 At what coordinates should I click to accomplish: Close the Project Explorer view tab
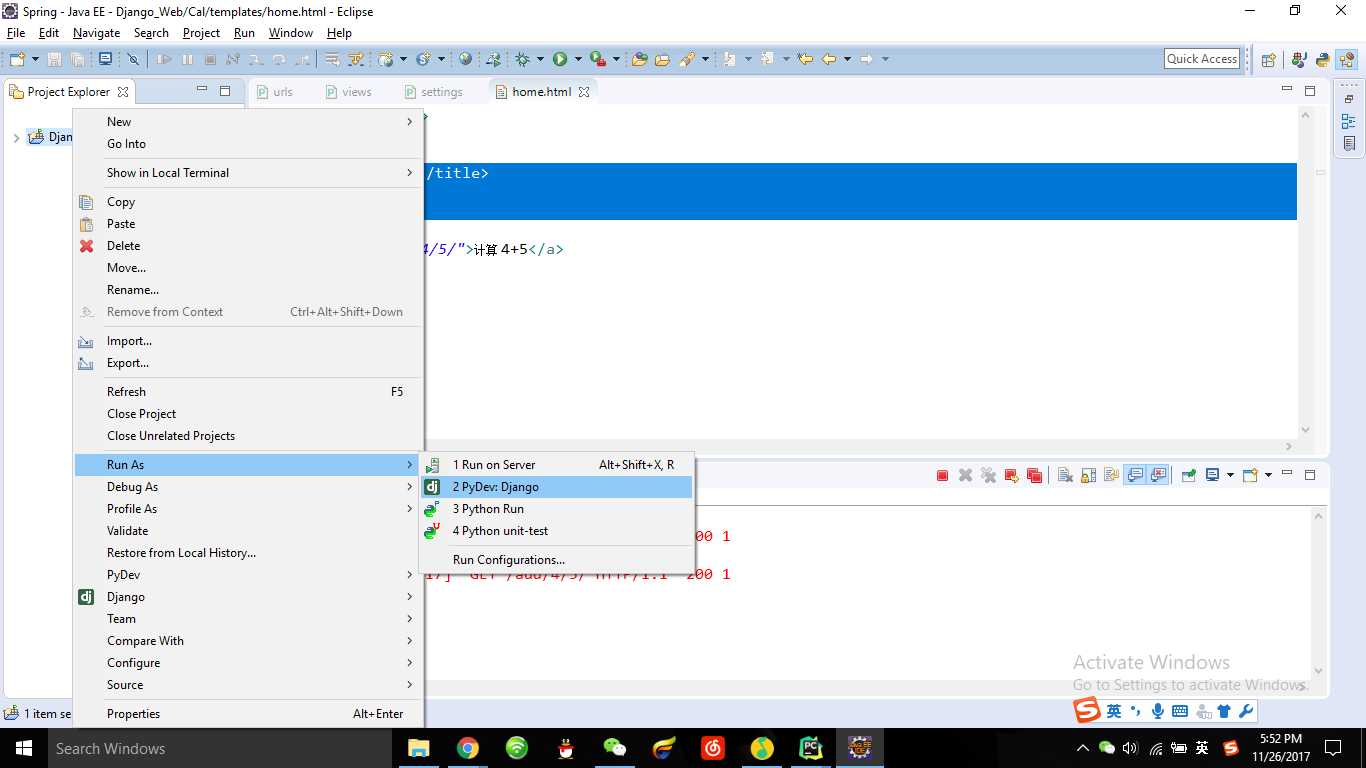[123, 92]
